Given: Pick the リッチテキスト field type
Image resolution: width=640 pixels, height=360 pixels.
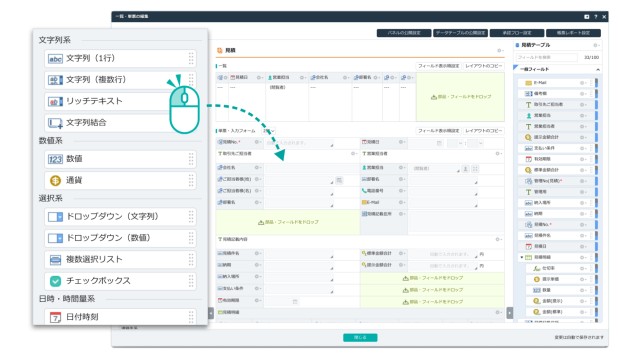Looking at the screenshot, I should (x=120, y=101).
